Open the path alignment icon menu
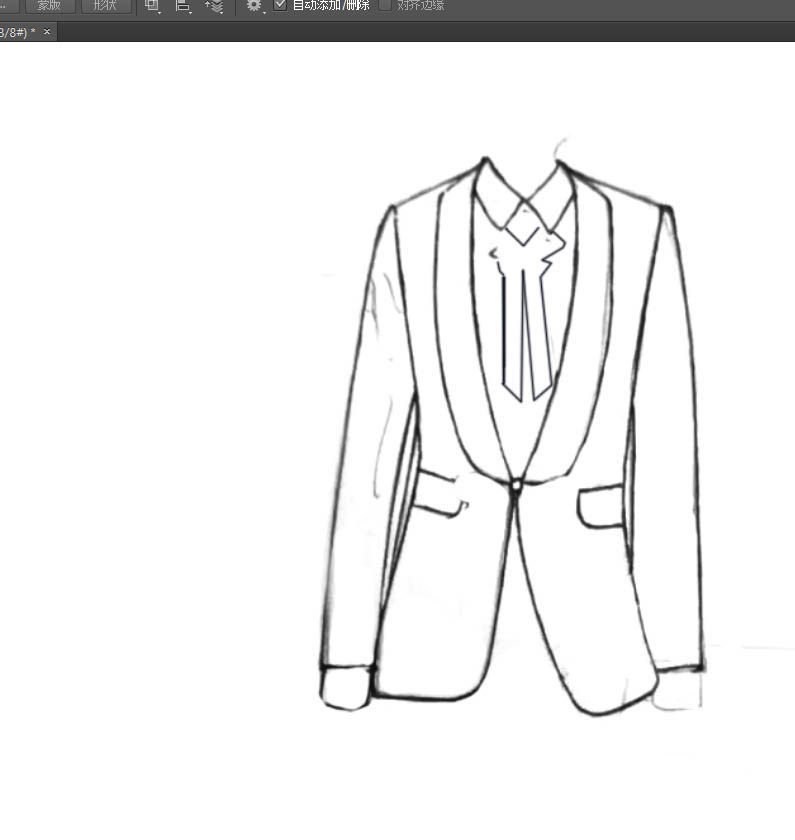Image resolution: width=795 pixels, height=840 pixels. pyautogui.click(x=183, y=5)
